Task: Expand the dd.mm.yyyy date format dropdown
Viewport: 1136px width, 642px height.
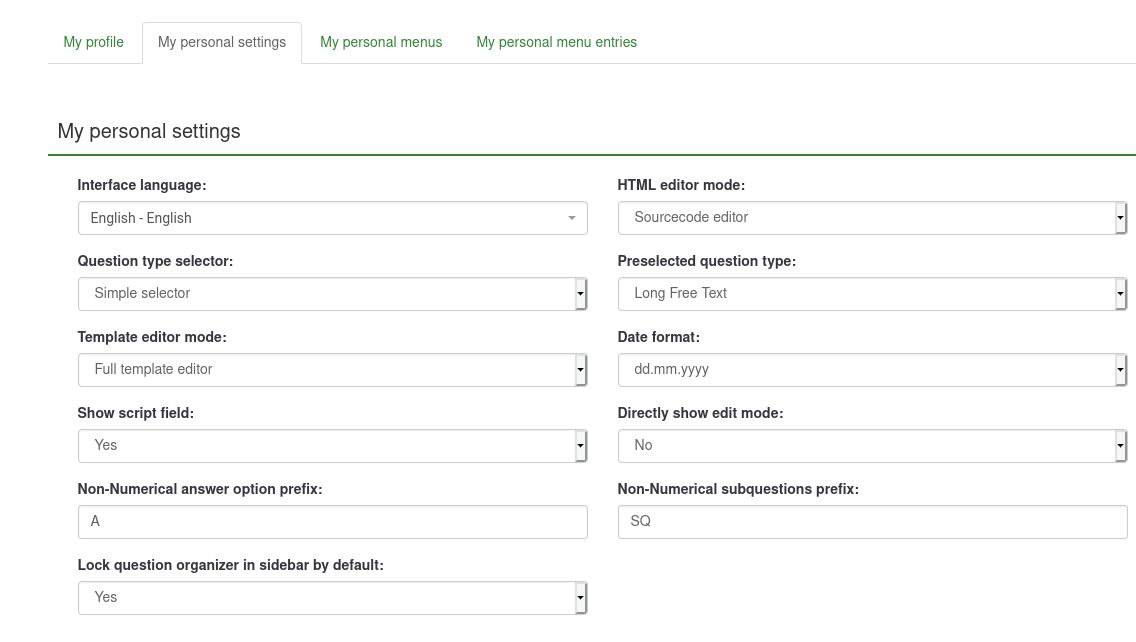Action: point(871,369)
